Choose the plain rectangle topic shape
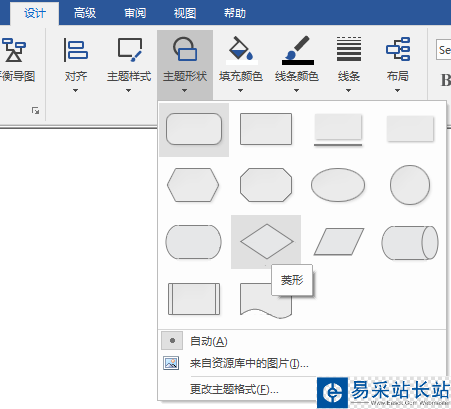 [266, 129]
